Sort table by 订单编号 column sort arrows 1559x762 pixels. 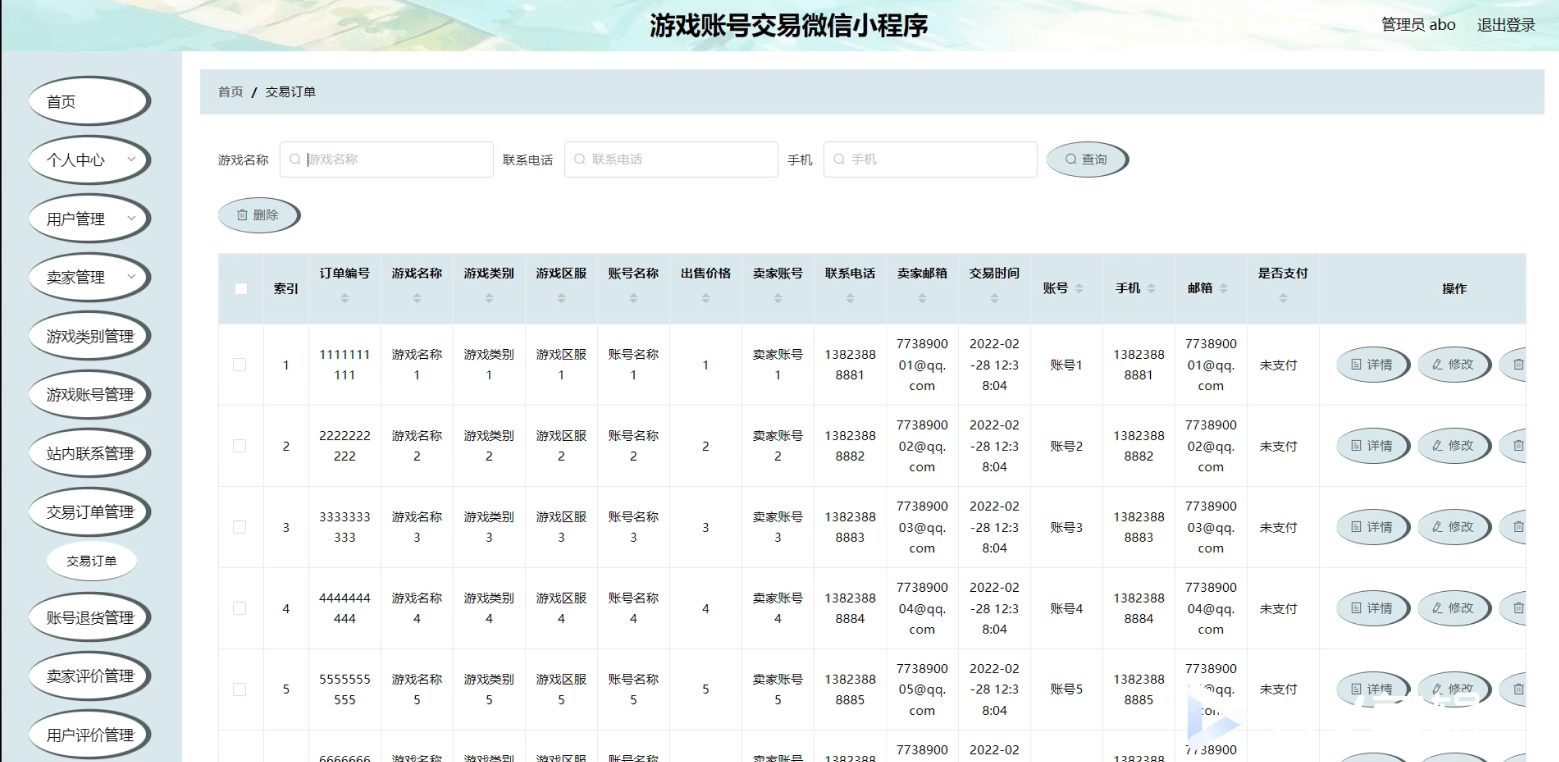[345, 298]
